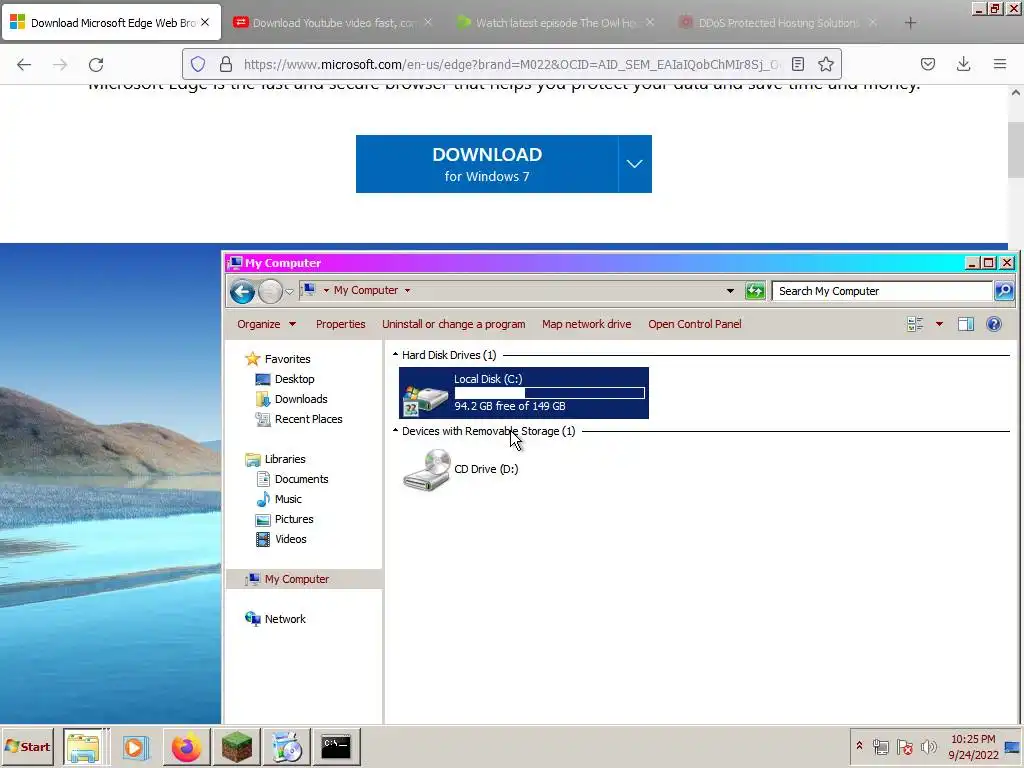Reload the Microsoft Edge page

coord(96,64)
